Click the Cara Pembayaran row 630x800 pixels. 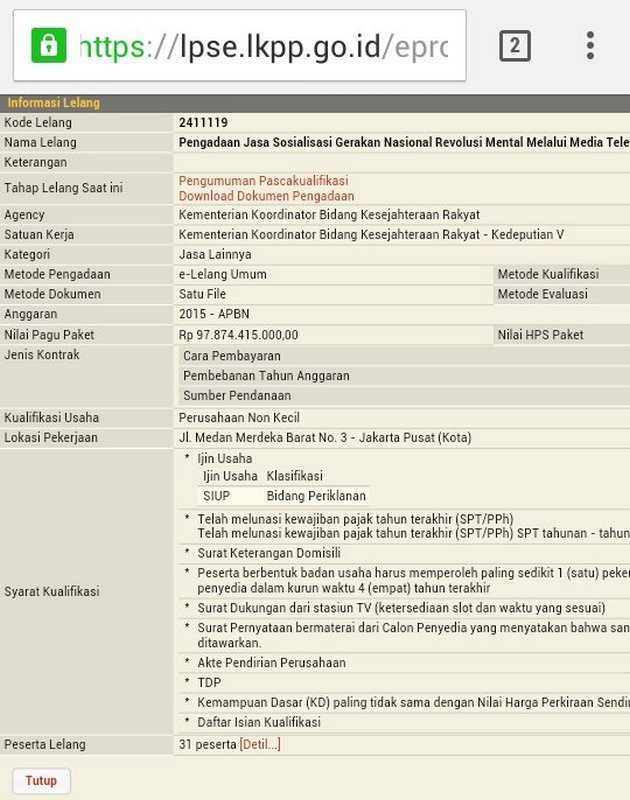click(405, 356)
